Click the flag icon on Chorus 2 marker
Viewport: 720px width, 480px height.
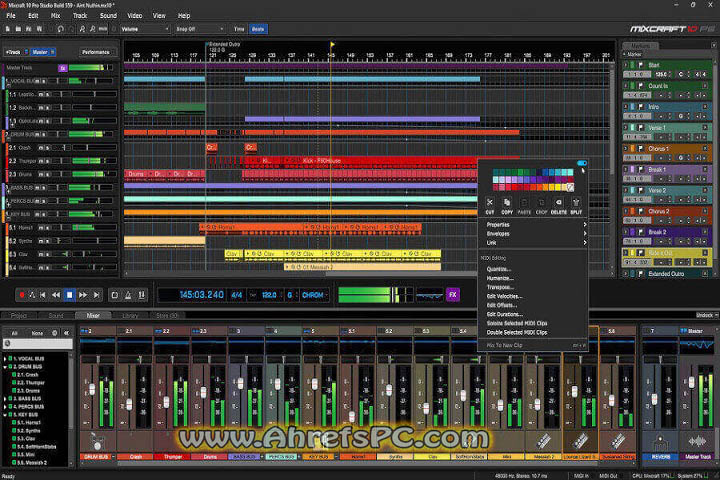pyautogui.click(x=641, y=211)
